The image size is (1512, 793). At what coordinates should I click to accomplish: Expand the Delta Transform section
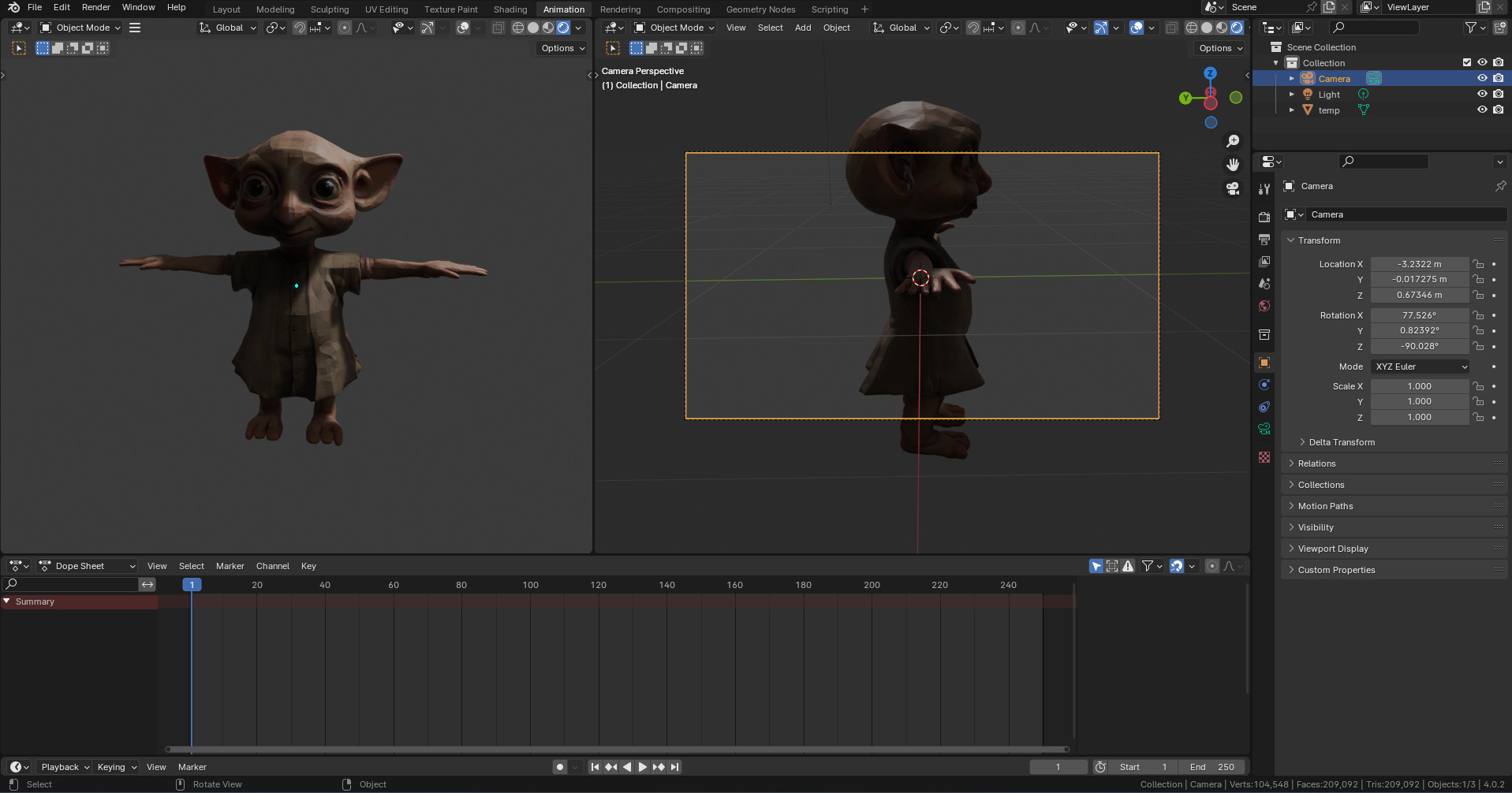[1342, 442]
